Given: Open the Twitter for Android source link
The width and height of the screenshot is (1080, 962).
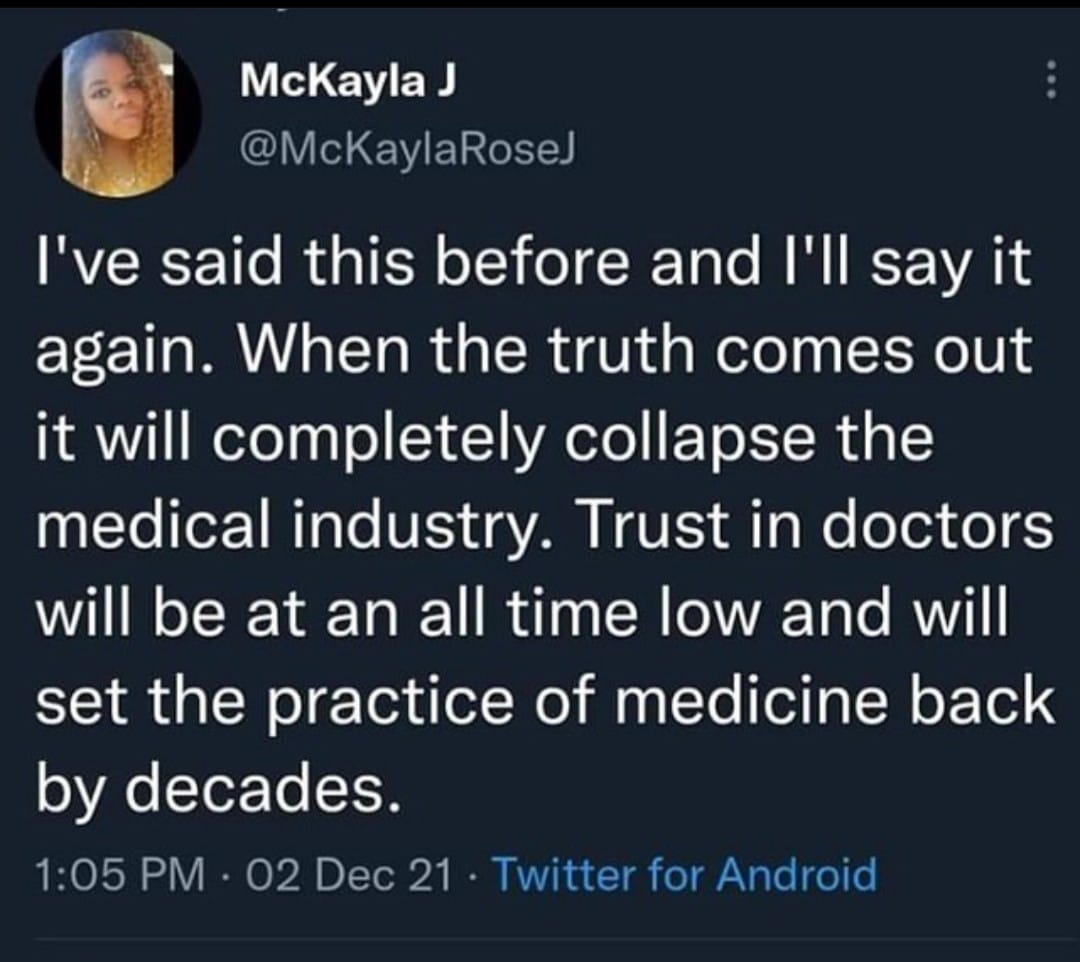Looking at the screenshot, I should tap(685, 875).
